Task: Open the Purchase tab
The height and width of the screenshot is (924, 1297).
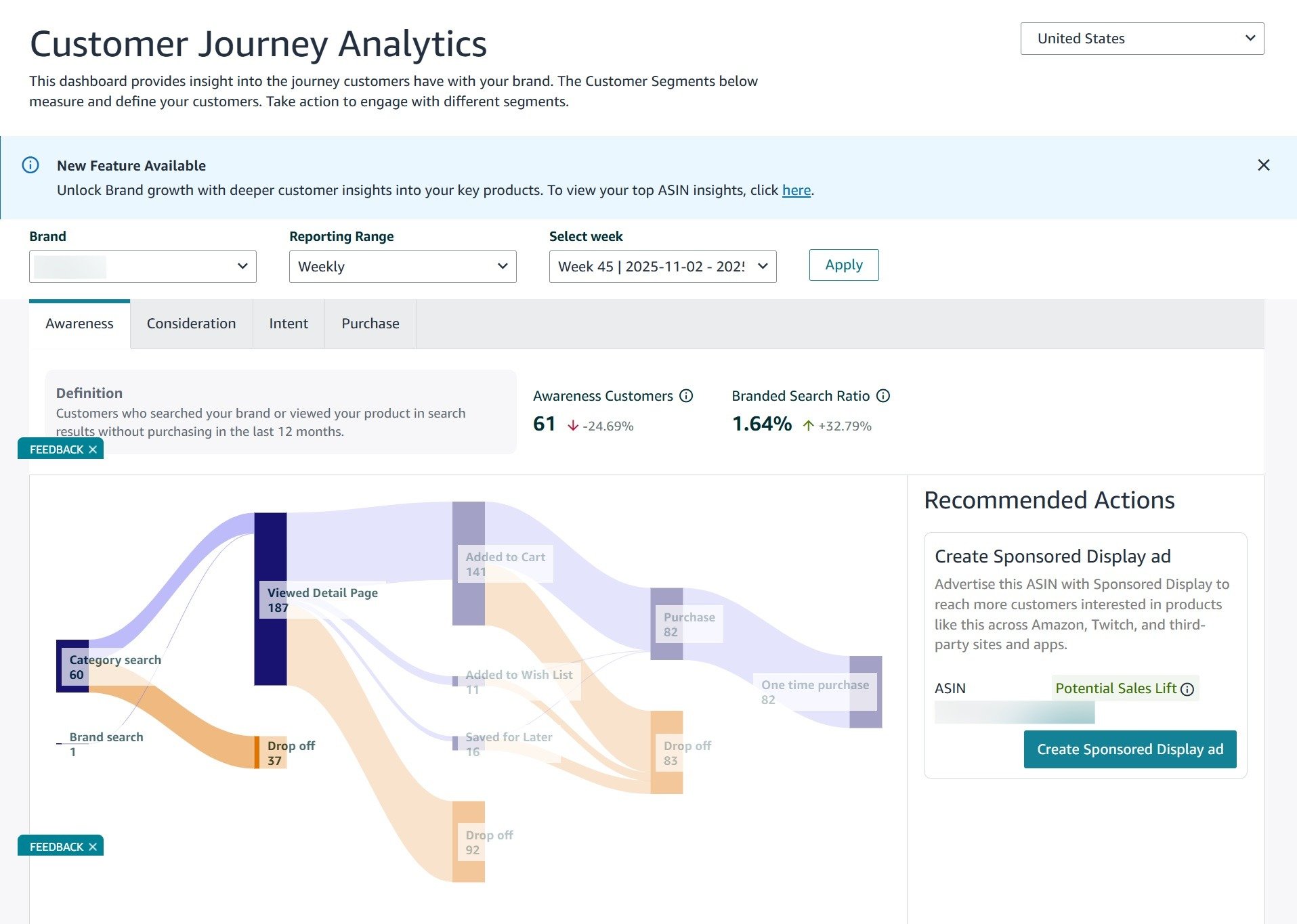Action: 370,324
